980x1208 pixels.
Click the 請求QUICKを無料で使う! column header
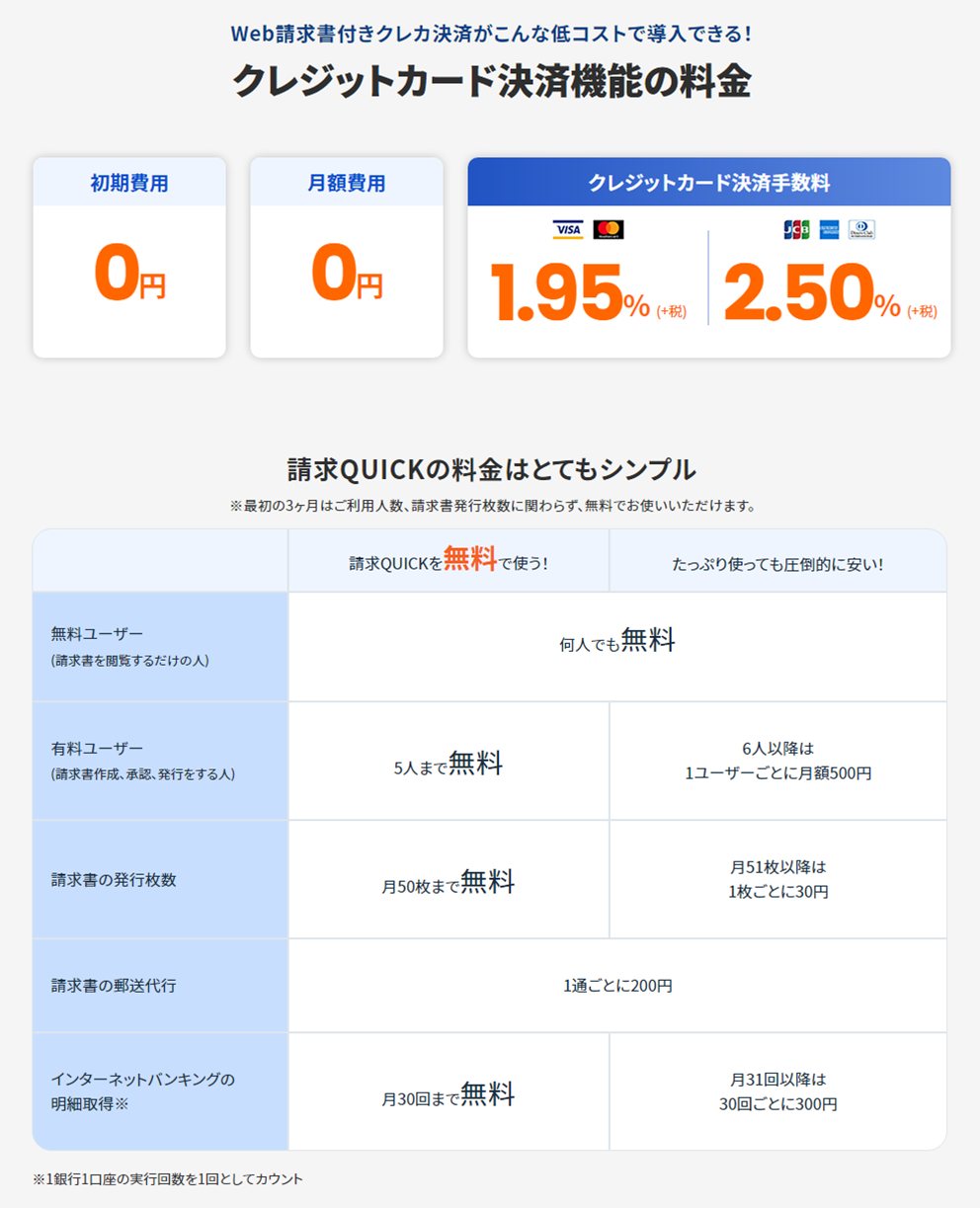[449, 561]
